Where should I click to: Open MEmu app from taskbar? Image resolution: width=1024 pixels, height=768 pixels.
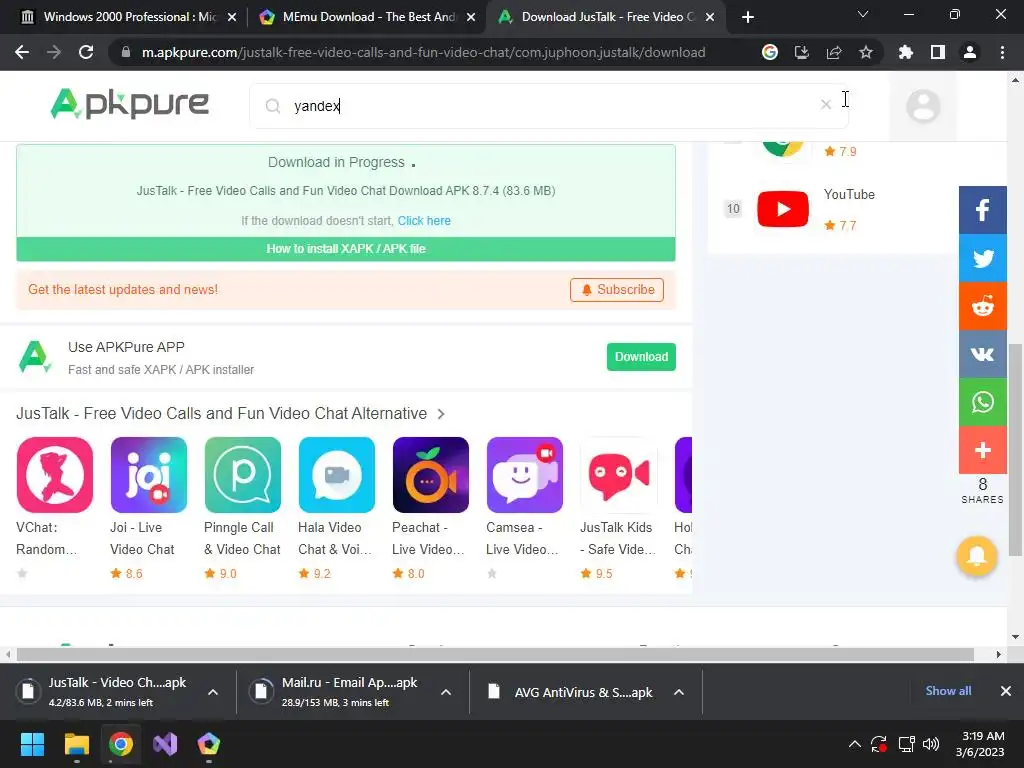point(209,744)
